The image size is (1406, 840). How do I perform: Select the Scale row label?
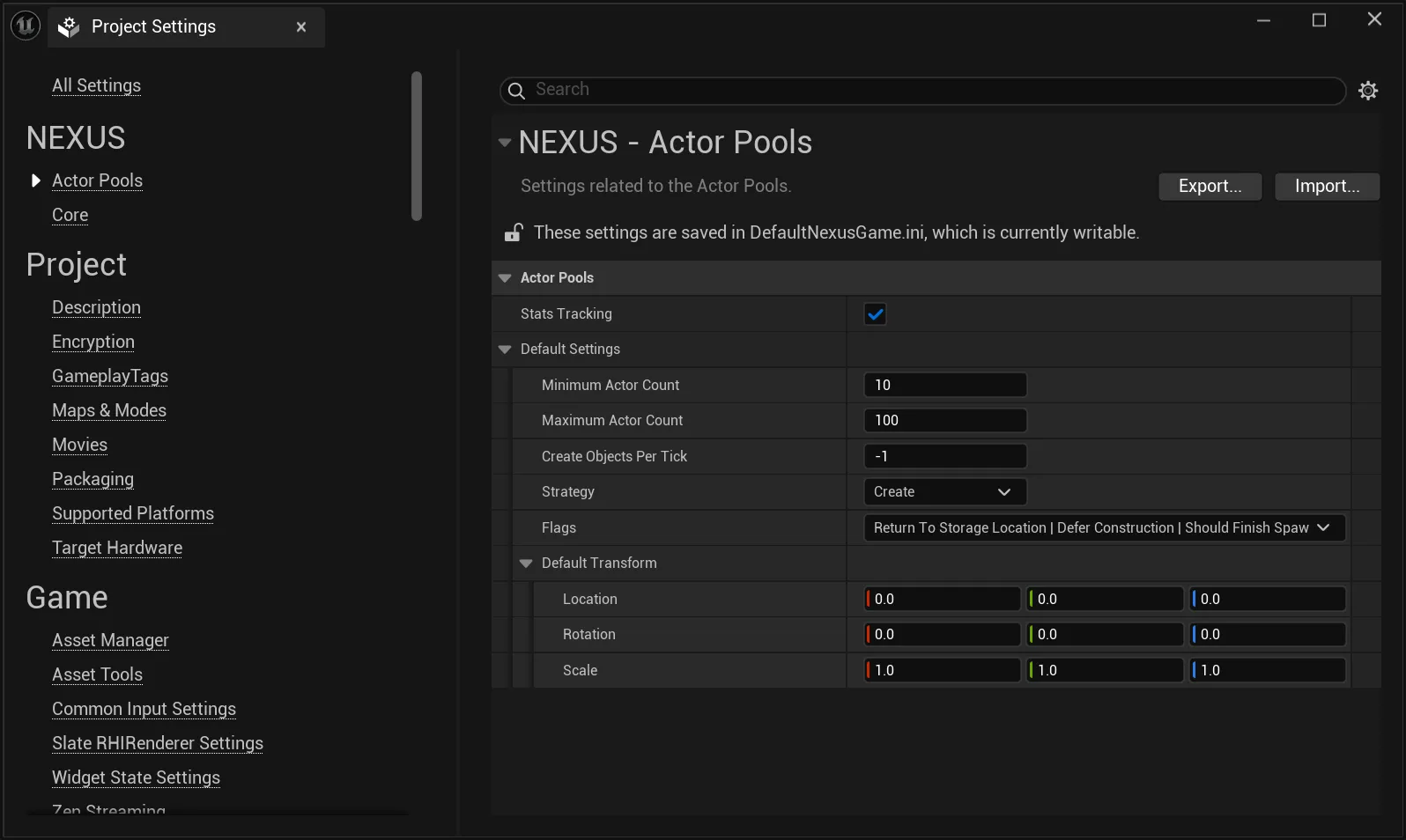click(580, 671)
